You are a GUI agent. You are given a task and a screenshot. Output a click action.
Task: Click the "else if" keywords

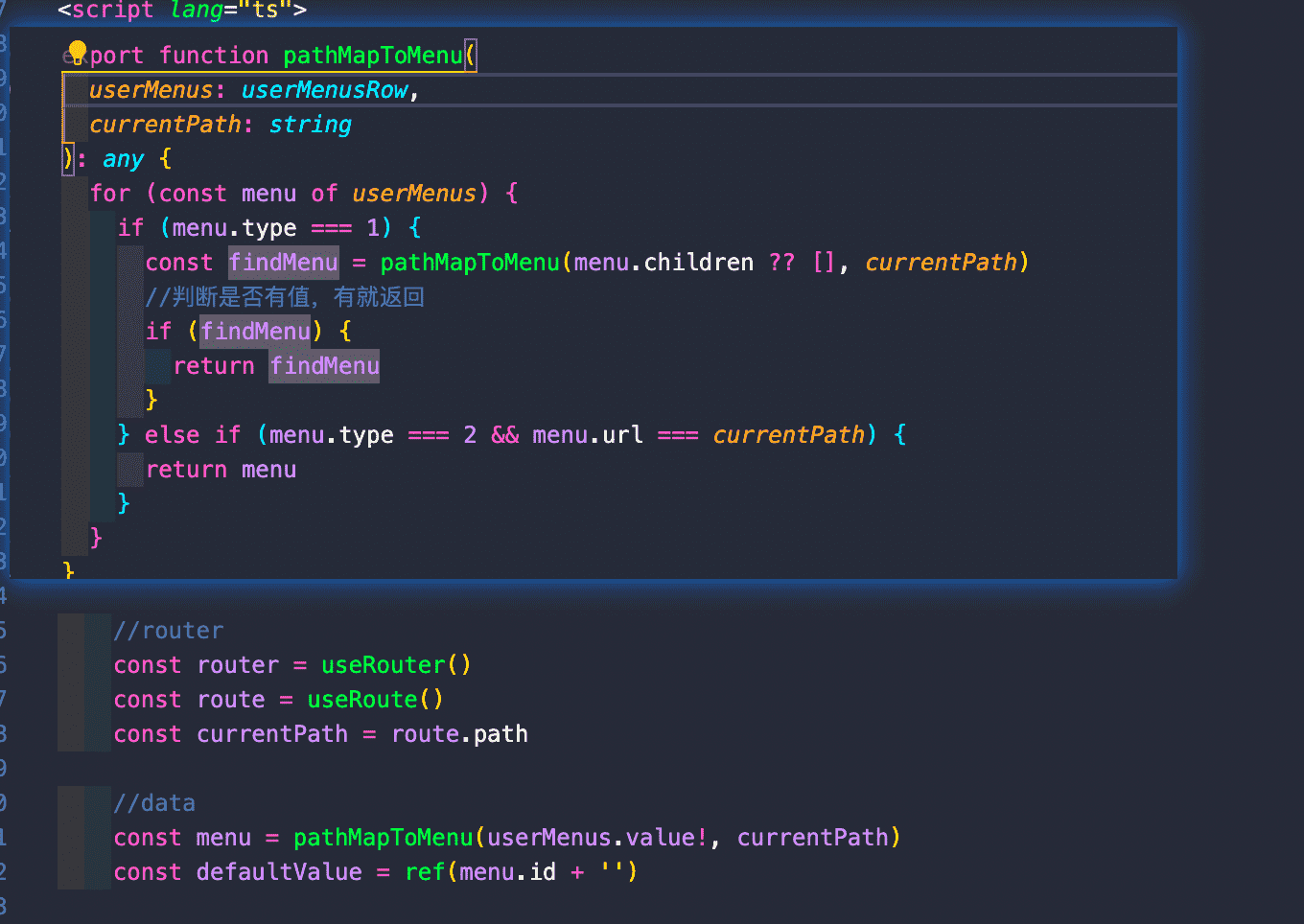pyautogui.click(x=193, y=435)
